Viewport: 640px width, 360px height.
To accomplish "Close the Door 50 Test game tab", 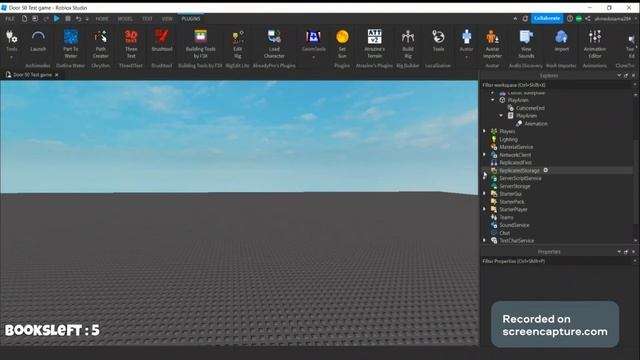I will (x=57, y=75).
